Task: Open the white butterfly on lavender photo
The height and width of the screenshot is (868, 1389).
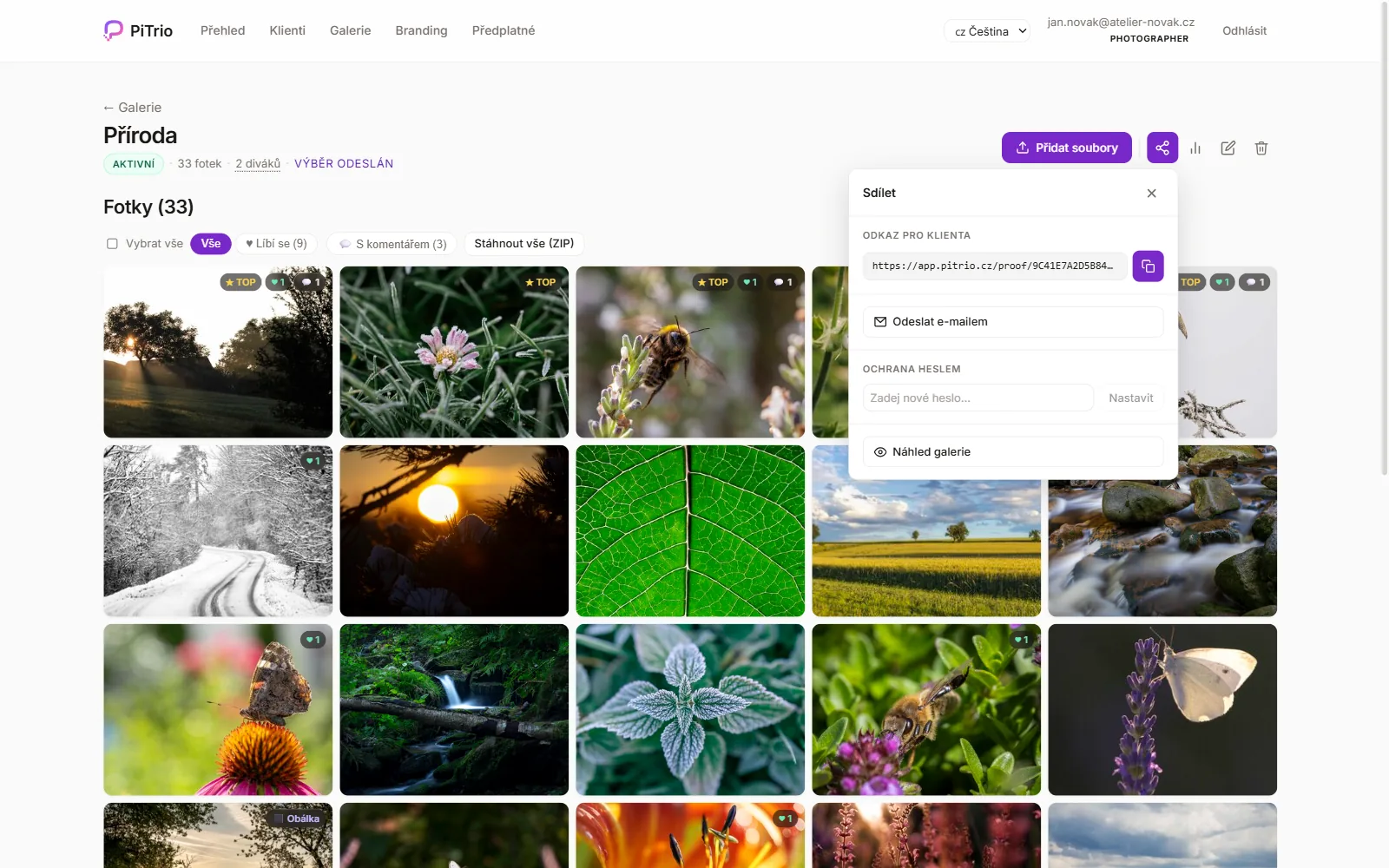Action: (1162, 710)
